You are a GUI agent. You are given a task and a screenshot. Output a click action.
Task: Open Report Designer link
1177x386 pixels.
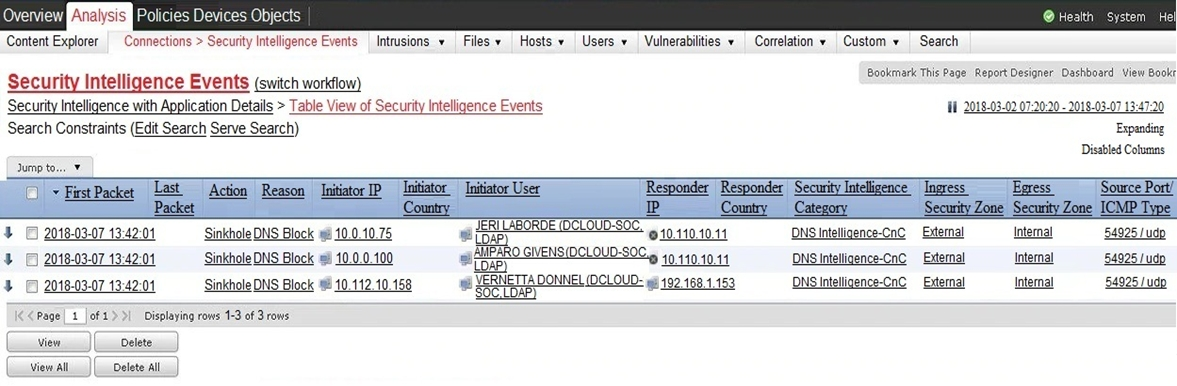point(1013,73)
